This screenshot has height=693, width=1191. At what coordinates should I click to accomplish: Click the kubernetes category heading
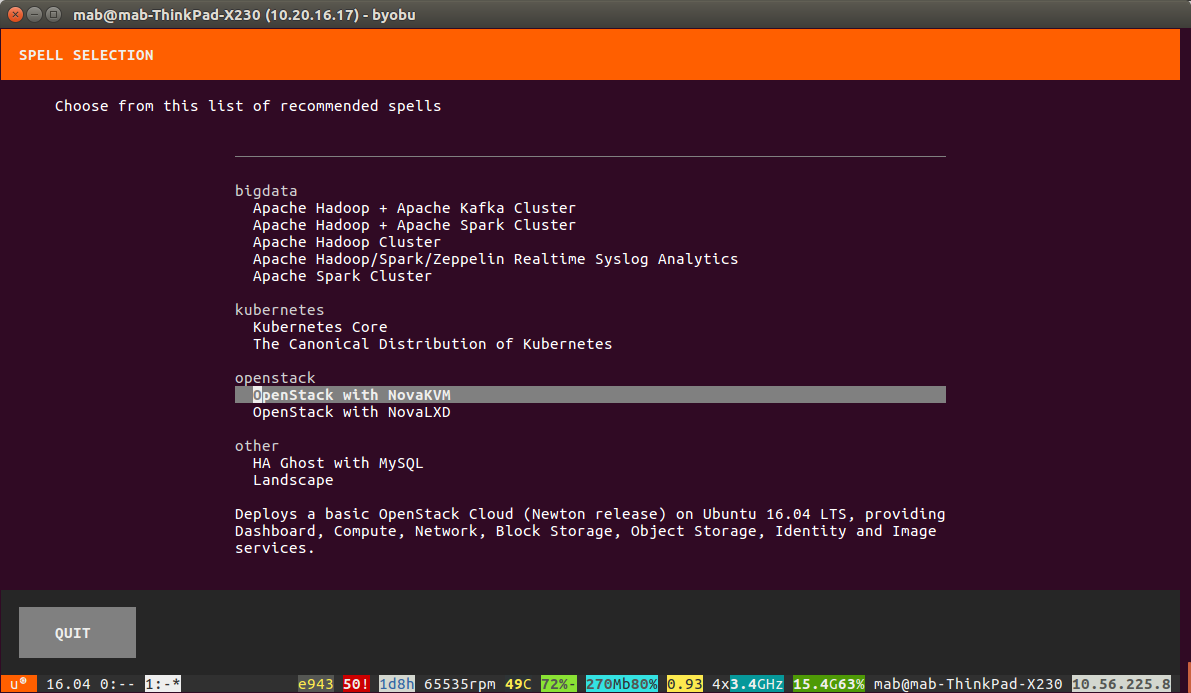point(280,310)
